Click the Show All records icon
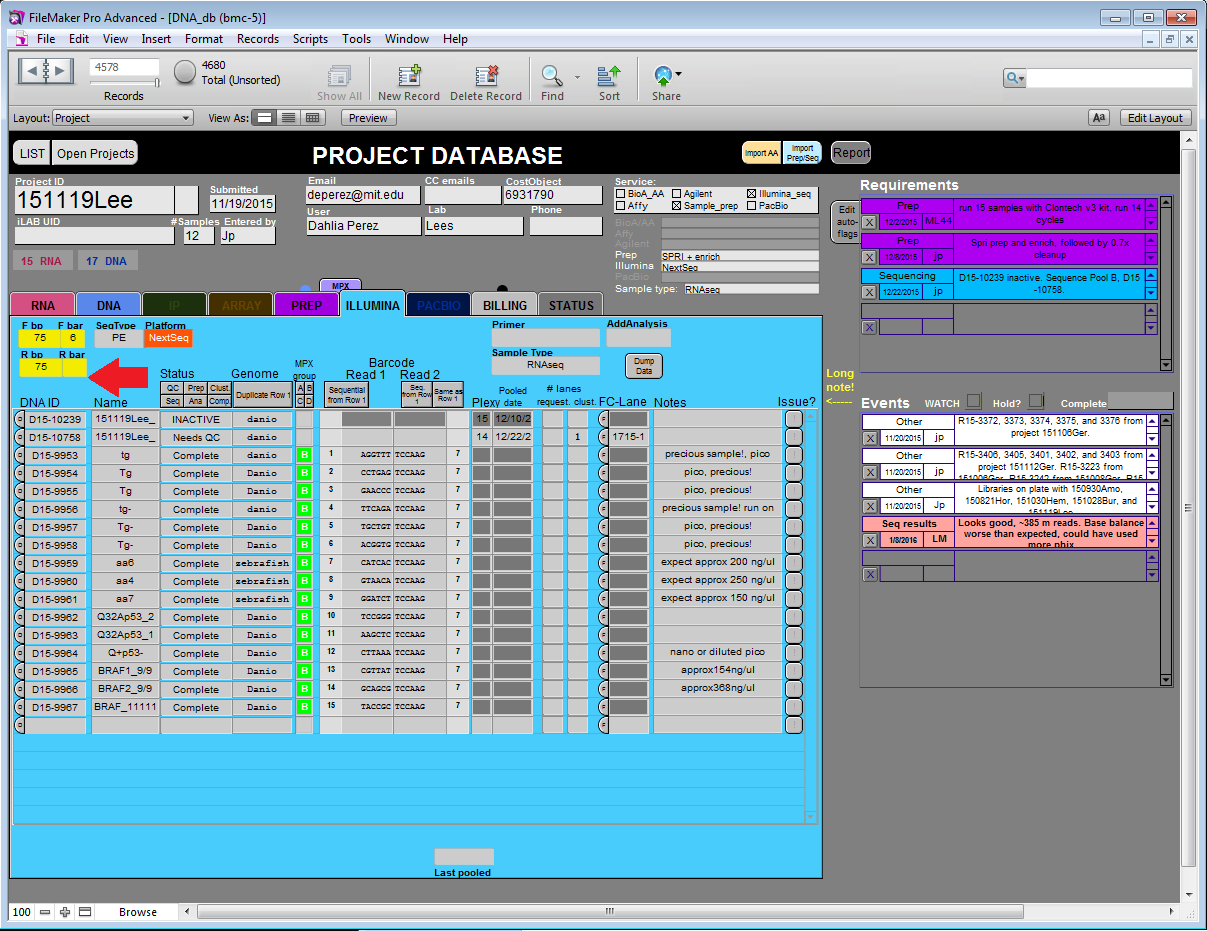This screenshot has width=1207, height=931. click(x=339, y=77)
